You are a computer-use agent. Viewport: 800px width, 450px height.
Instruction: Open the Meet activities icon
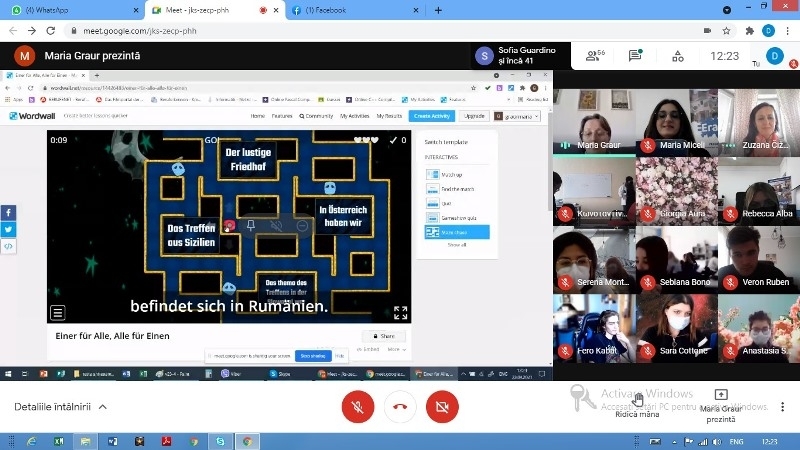(x=679, y=56)
